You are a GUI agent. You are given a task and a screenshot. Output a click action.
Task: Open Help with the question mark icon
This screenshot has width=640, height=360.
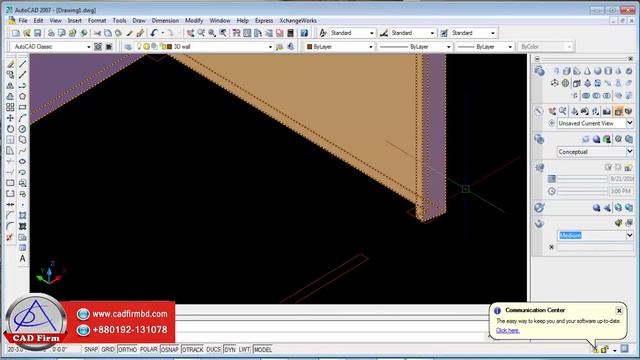[304, 33]
